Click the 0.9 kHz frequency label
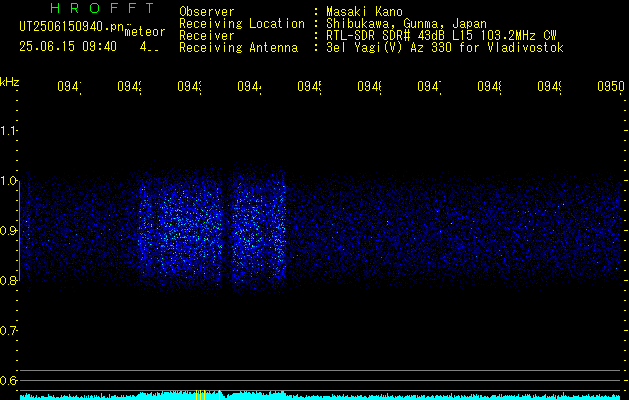This screenshot has height=400, width=629. (8, 231)
